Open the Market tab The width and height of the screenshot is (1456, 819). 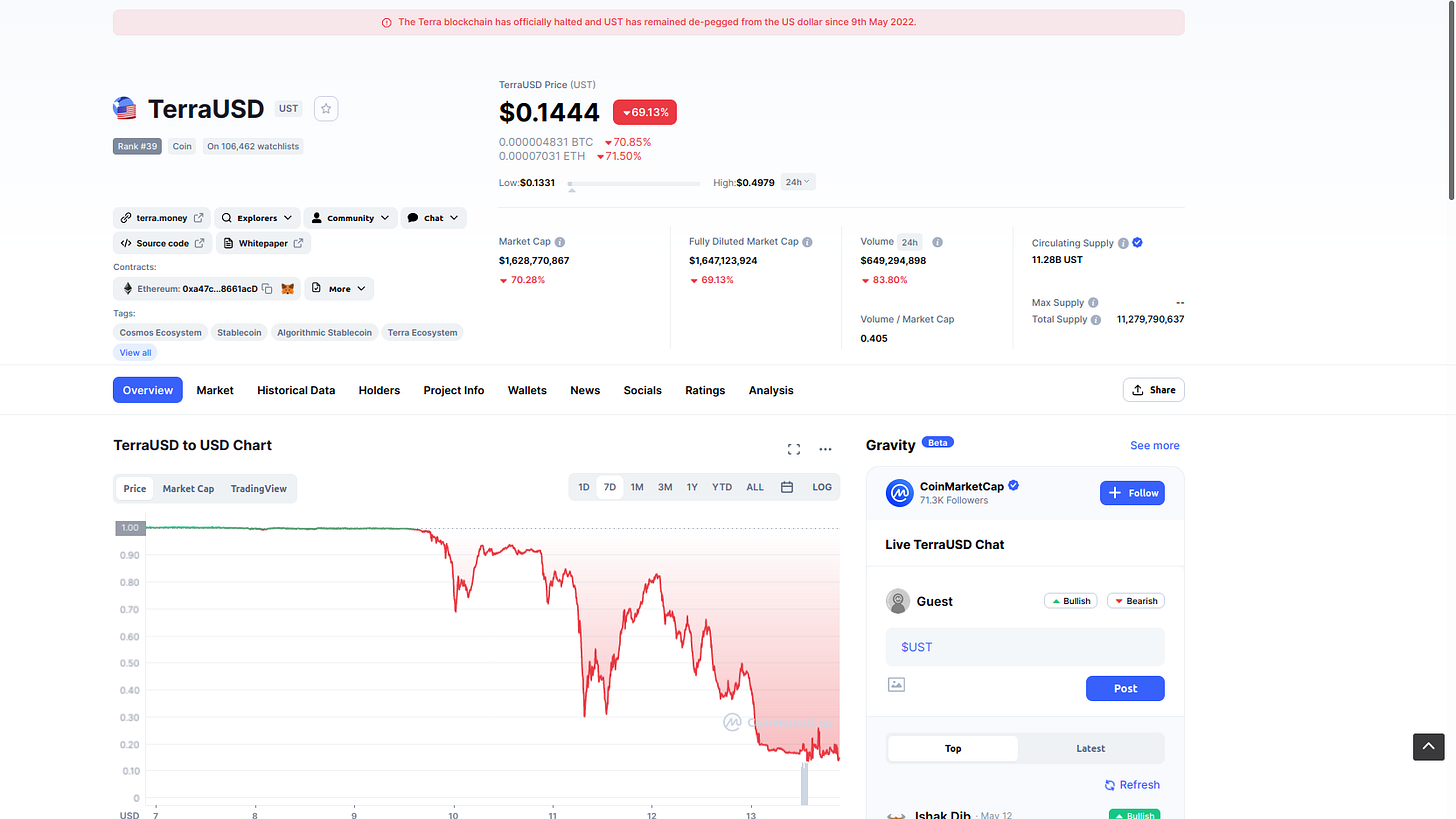tap(215, 390)
